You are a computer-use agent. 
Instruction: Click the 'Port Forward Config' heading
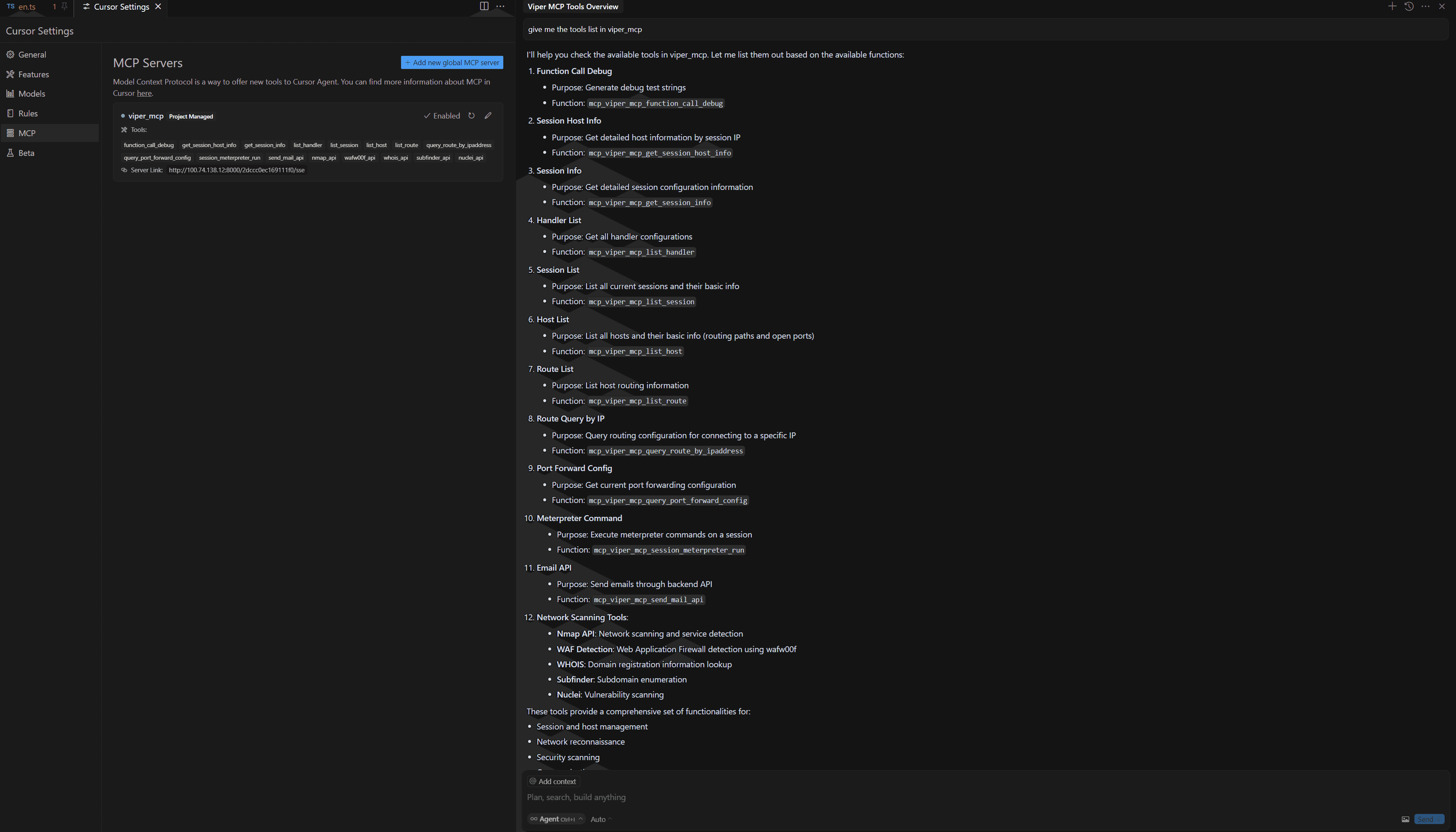pyautogui.click(x=574, y=469)
